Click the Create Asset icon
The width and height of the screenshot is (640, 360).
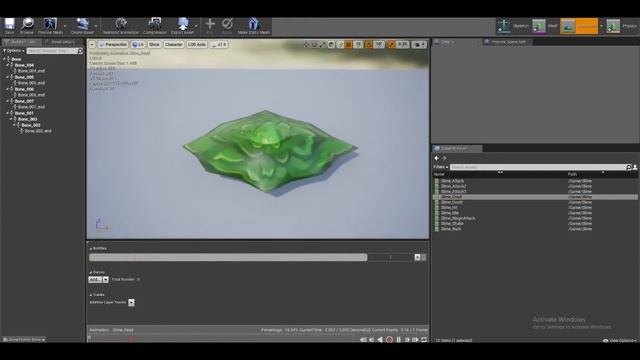[82, 26]
